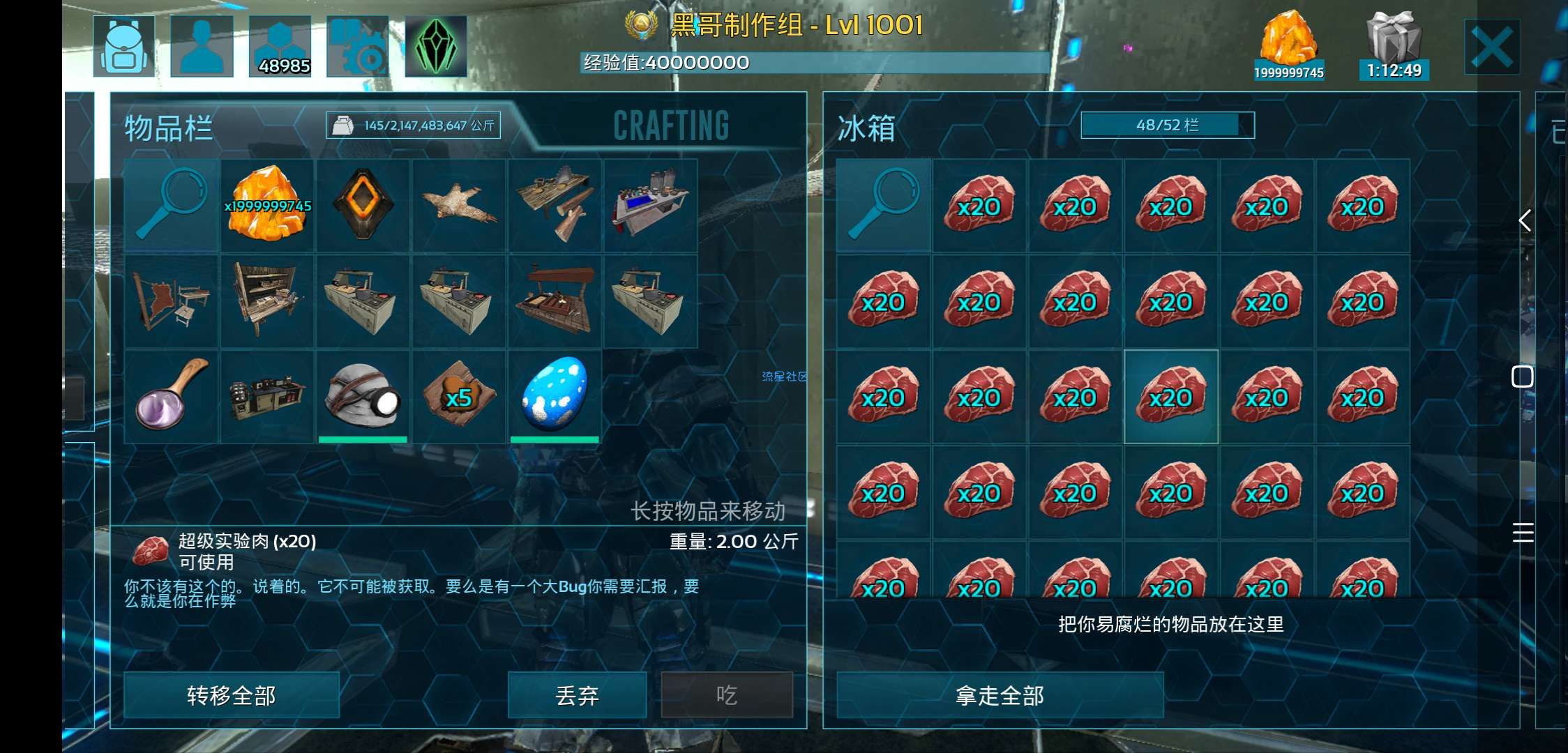
Task: Click the Android back chevron
Action: (x=1525, y=220)
